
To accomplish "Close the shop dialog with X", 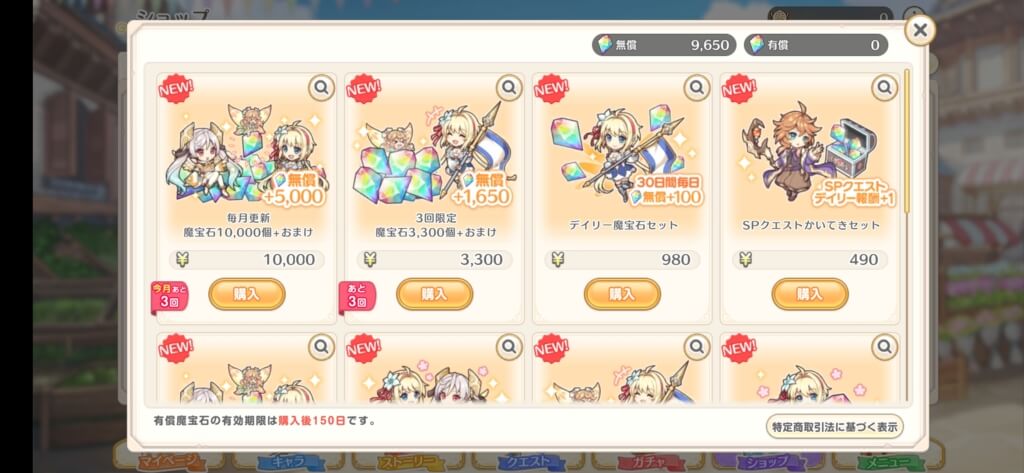I will pyautogui.click(x=920, y=30).
